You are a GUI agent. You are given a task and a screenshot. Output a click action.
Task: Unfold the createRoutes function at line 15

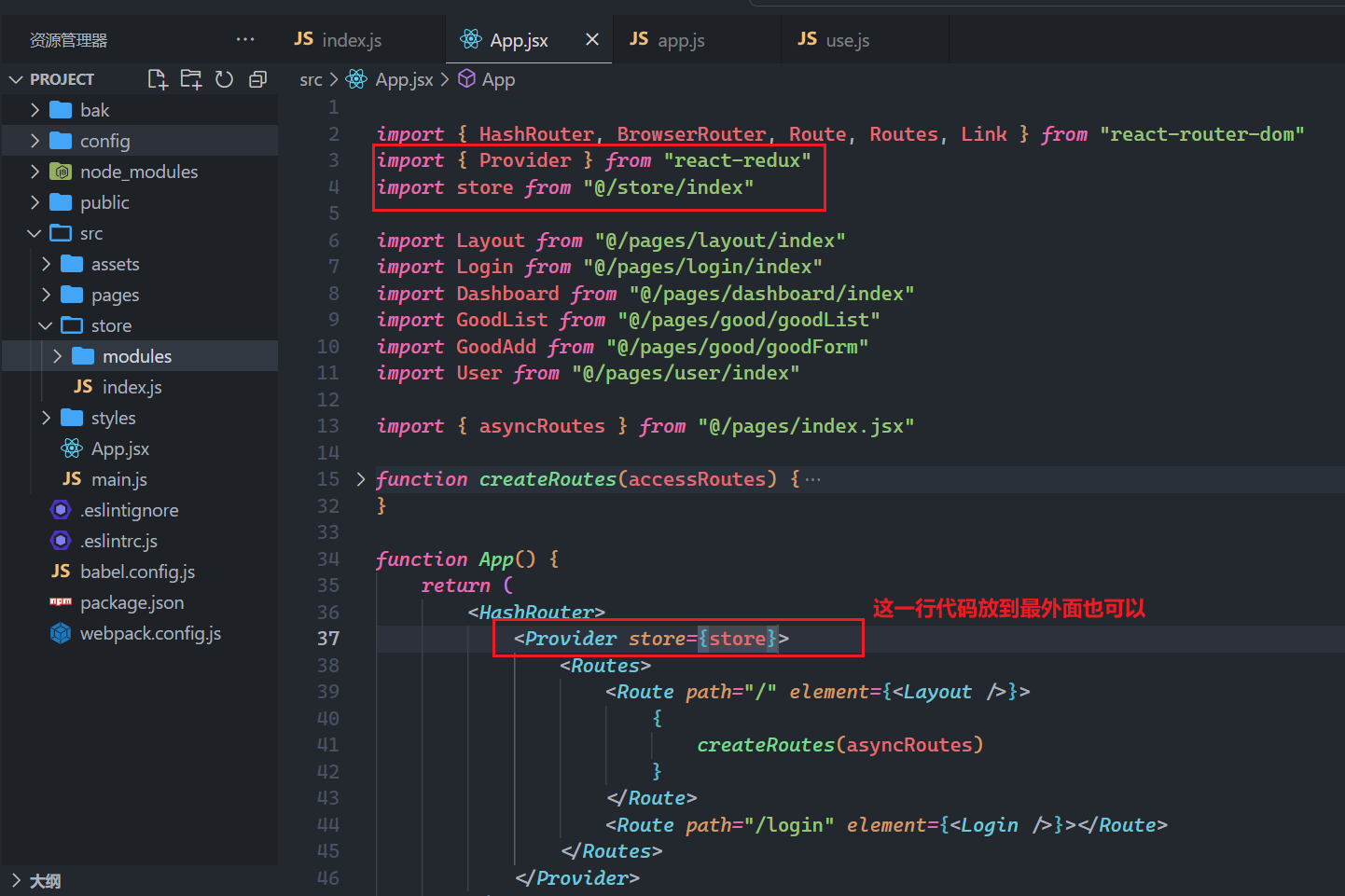click(361, 479)
